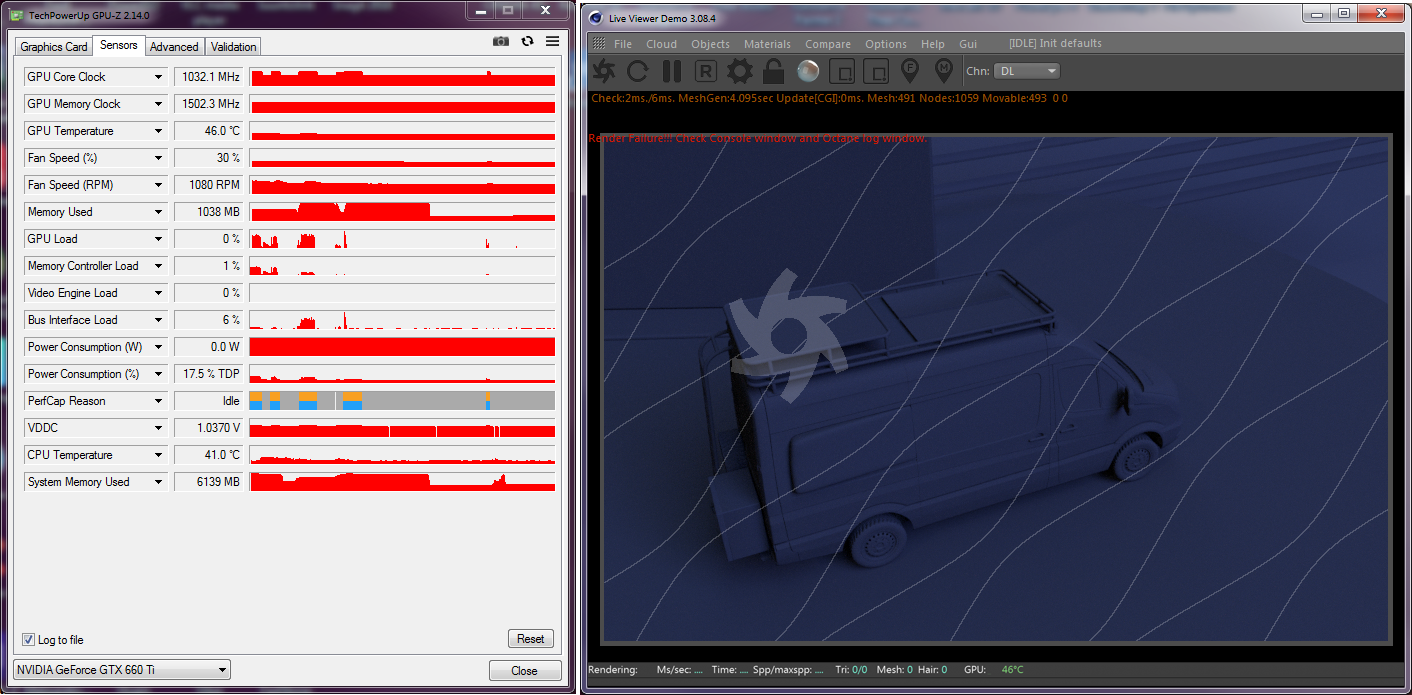Open the Gui menu

coord(968,44)
